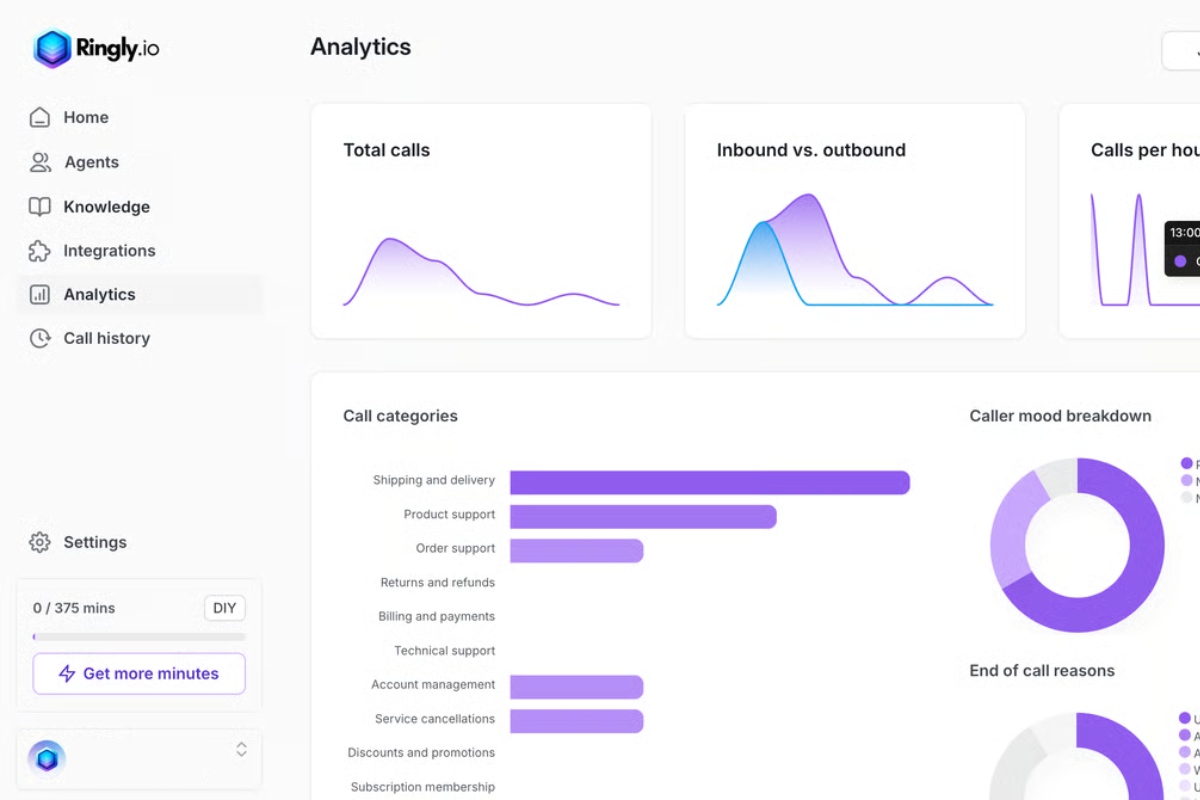Open the Agents menu item
Viewport: 1200px width, 800px height.
140,162
